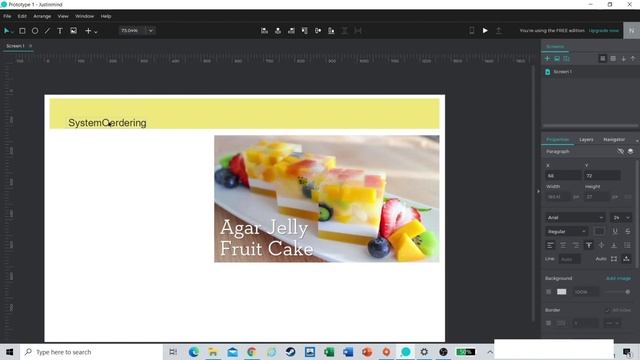
Task: Click the Add image link
Action: click(618, 278)
